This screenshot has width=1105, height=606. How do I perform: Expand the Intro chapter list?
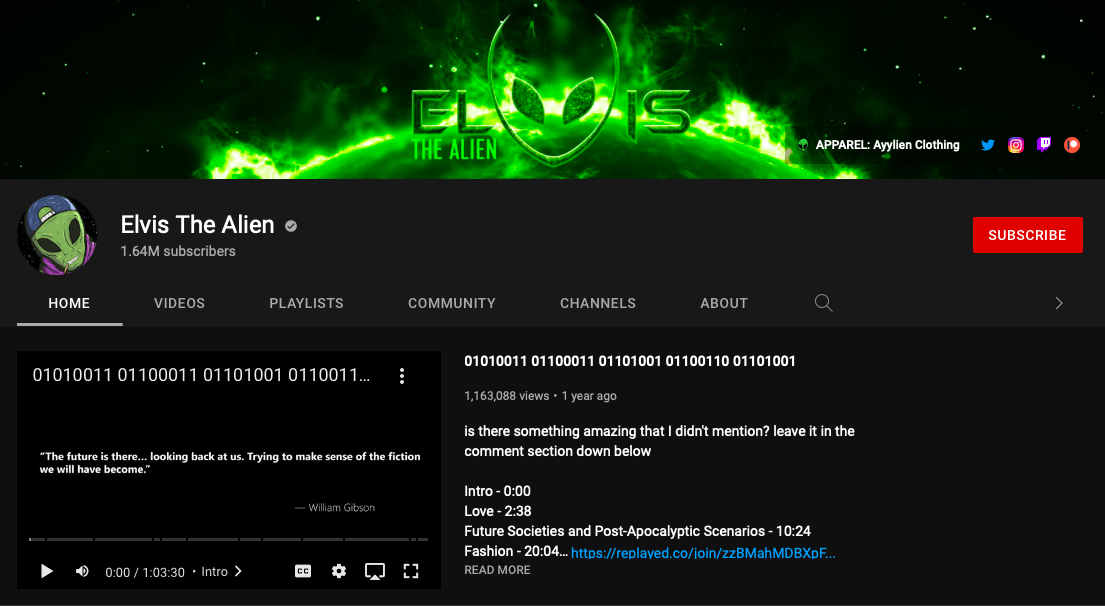pyautogui.click(x=222, y=571)
